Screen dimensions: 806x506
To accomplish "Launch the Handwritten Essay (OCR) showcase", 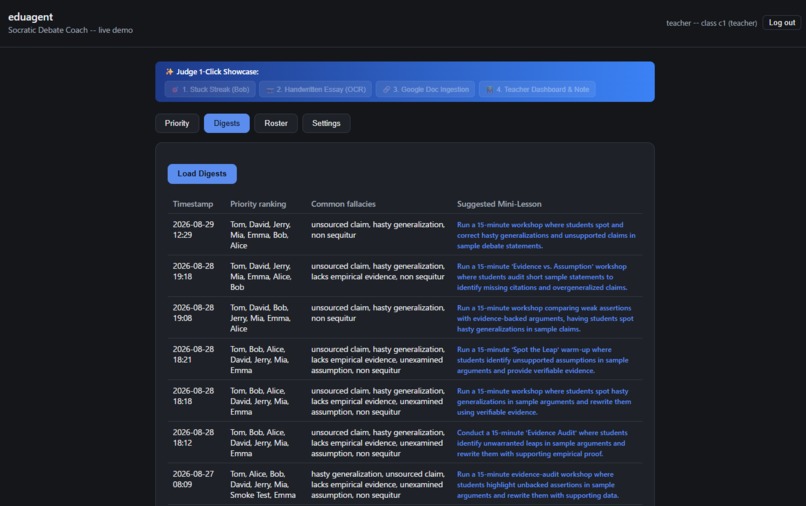I will click(316, 89).
